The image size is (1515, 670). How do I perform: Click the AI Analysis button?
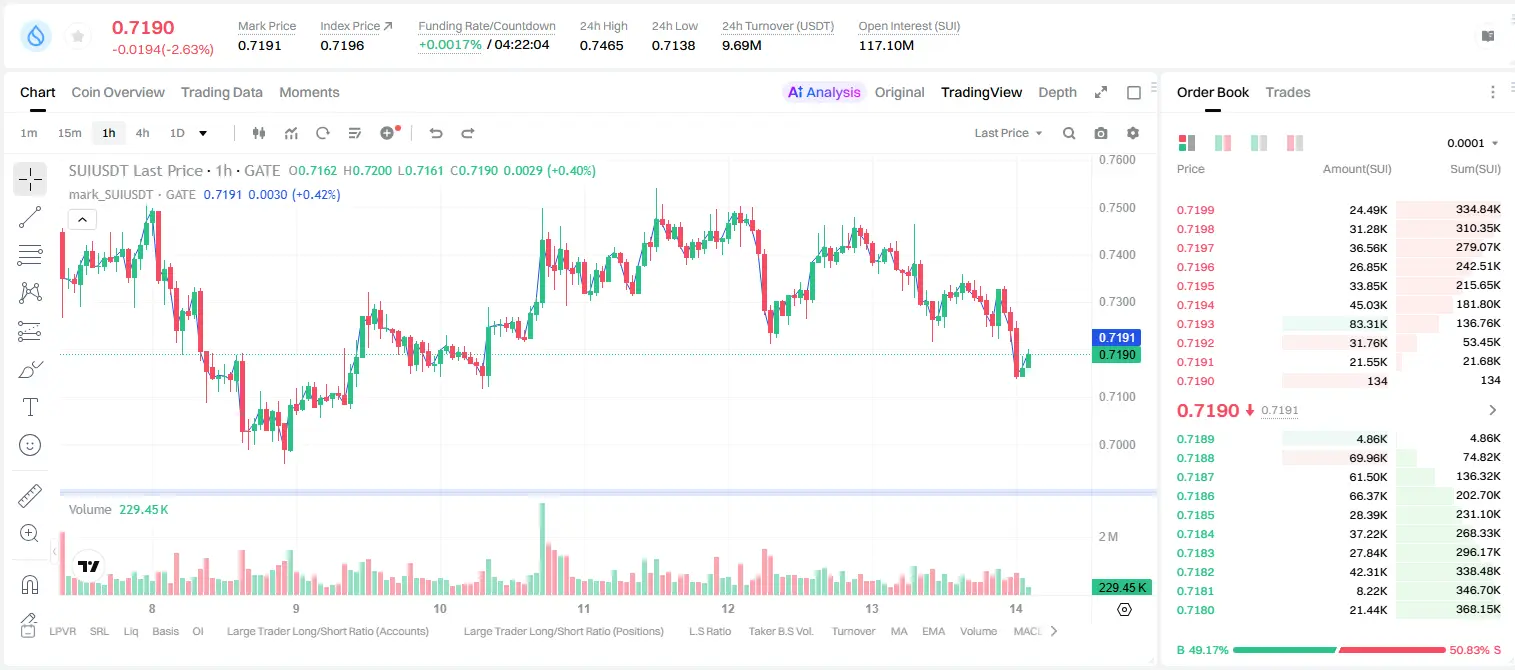click(823, 92)
